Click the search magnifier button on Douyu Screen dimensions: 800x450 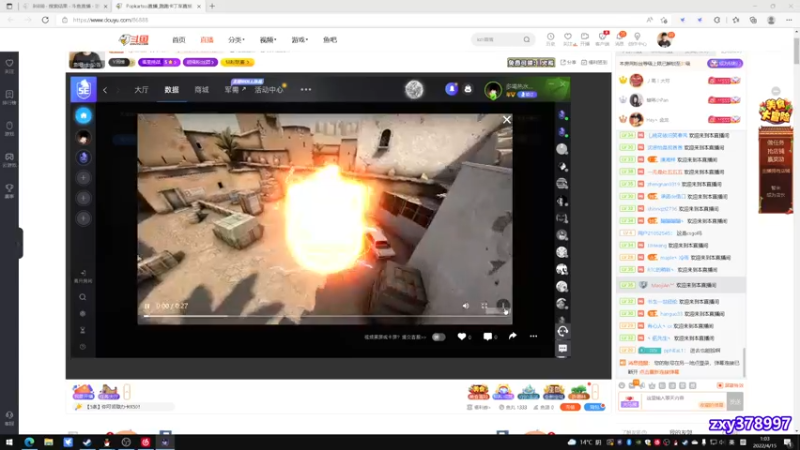point(527,39)
